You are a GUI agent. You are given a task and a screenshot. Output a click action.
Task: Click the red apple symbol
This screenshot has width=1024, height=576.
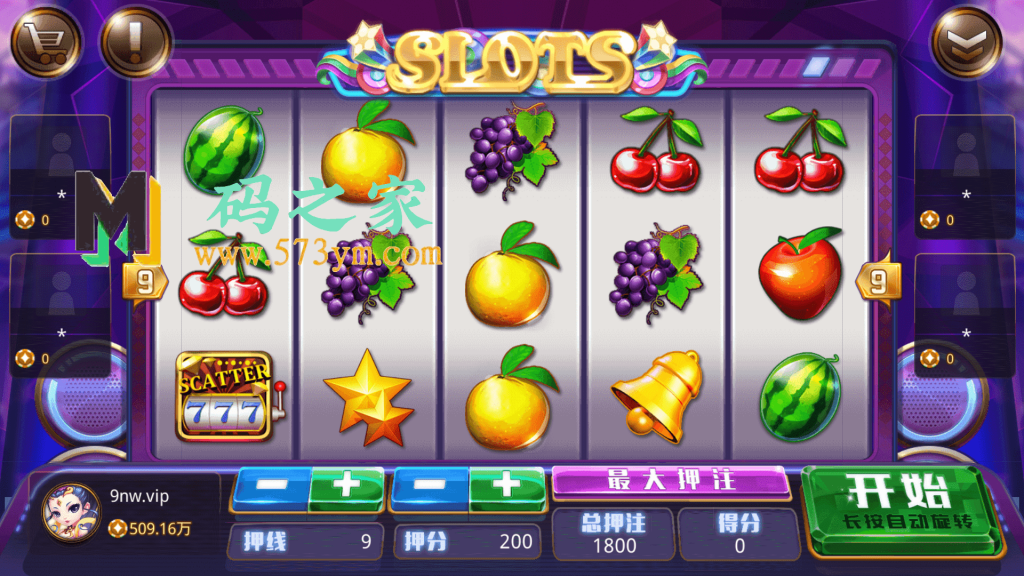click(x=800, y=274)
